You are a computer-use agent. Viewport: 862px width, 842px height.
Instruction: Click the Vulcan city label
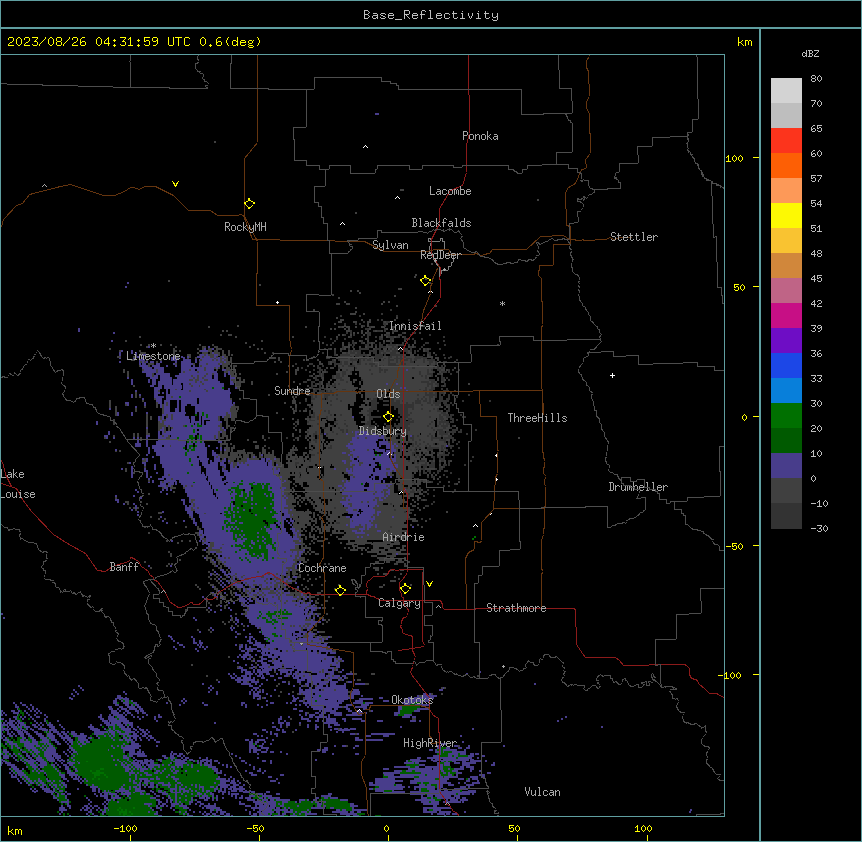pos(542,792)
